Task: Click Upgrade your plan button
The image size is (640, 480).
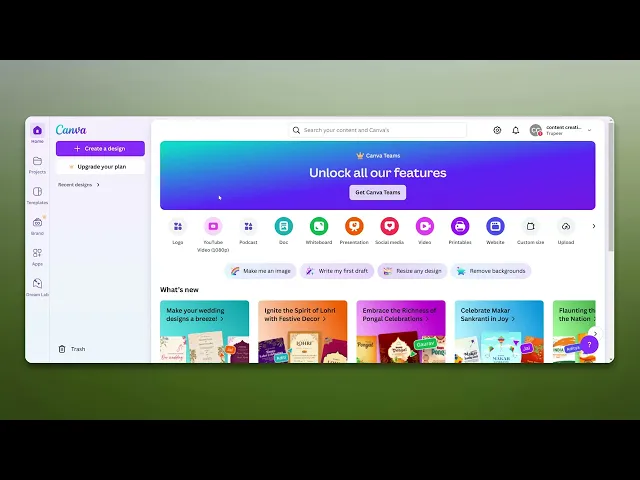Action: [100, 167]
